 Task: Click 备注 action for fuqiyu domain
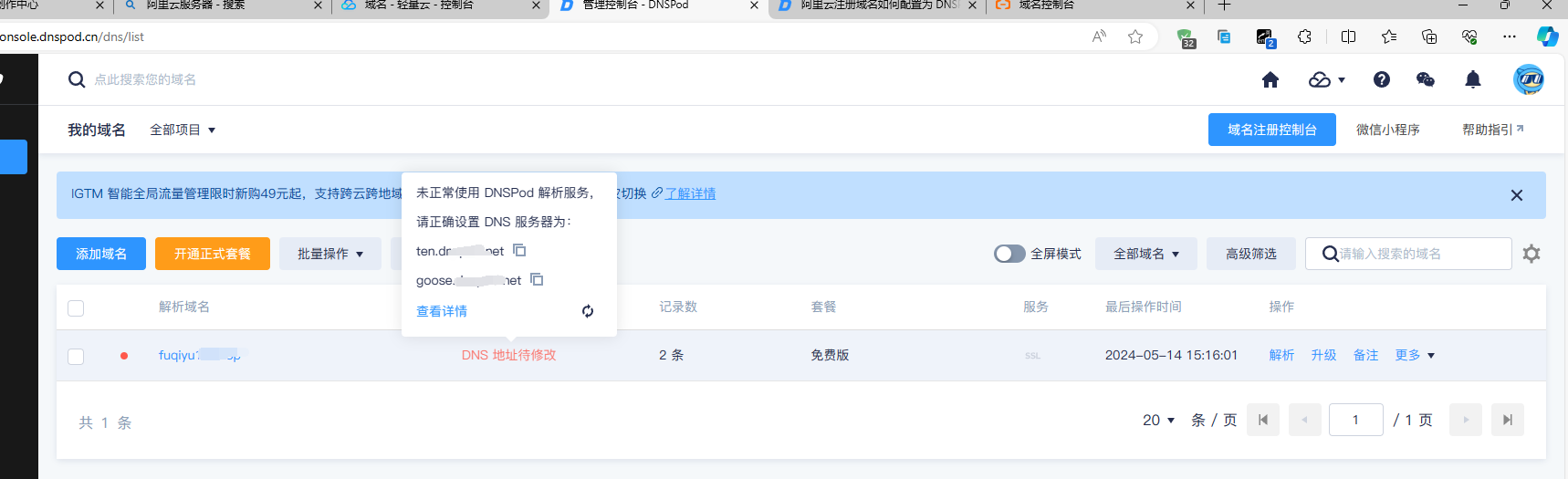1365,355
